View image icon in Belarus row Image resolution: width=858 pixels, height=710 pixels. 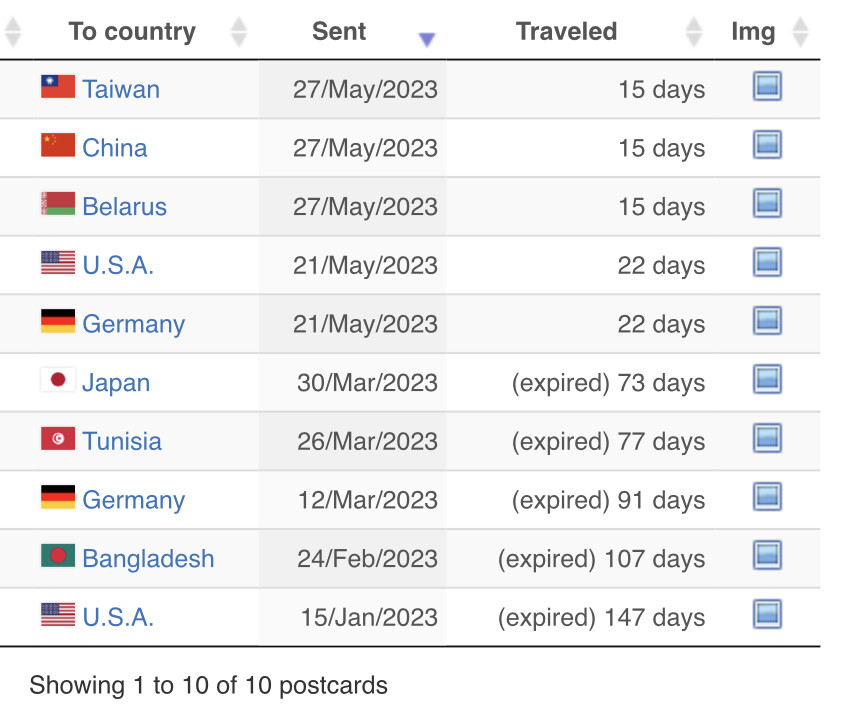(767, 203)
